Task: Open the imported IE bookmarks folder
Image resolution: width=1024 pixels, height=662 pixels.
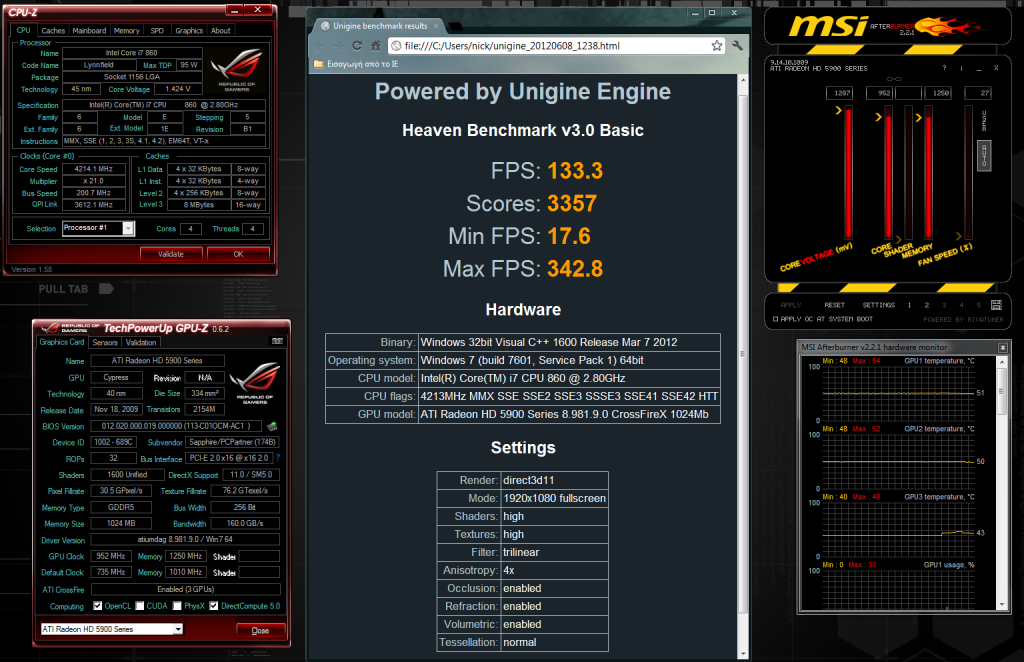Action: pyautogui.click(x=356, y=64)
